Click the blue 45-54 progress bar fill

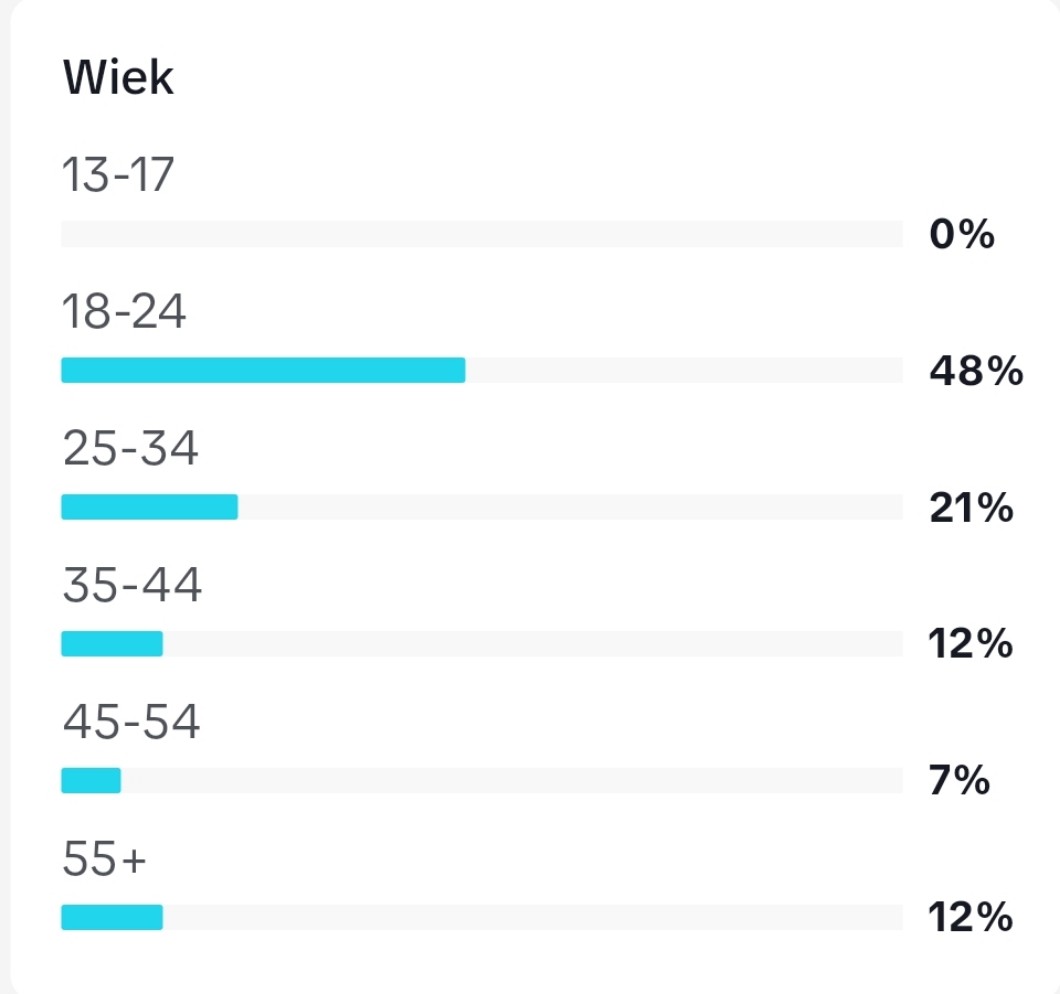tap(91, 780)
